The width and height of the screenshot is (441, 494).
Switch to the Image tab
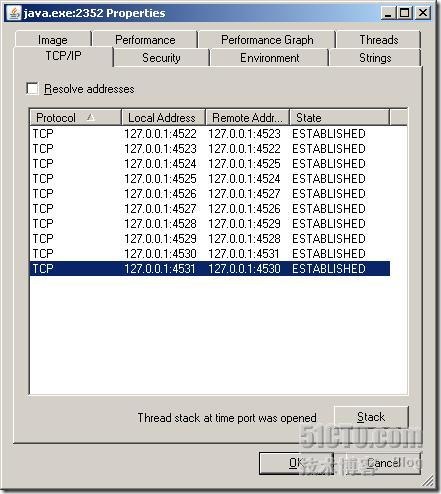(53, 40)
